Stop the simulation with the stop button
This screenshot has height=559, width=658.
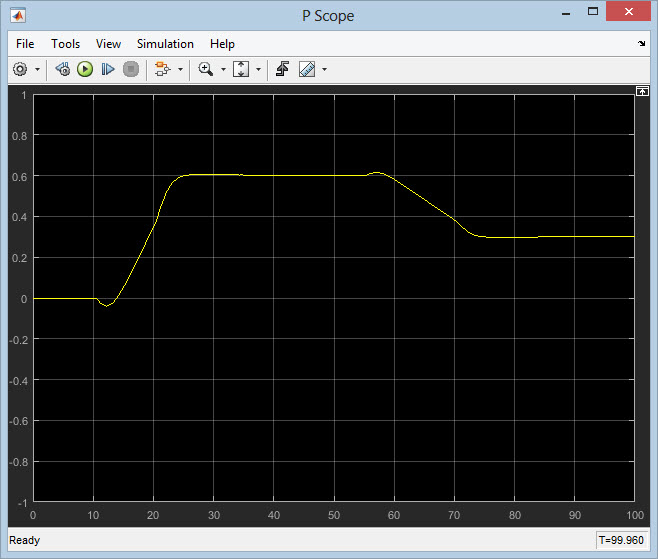131,69
